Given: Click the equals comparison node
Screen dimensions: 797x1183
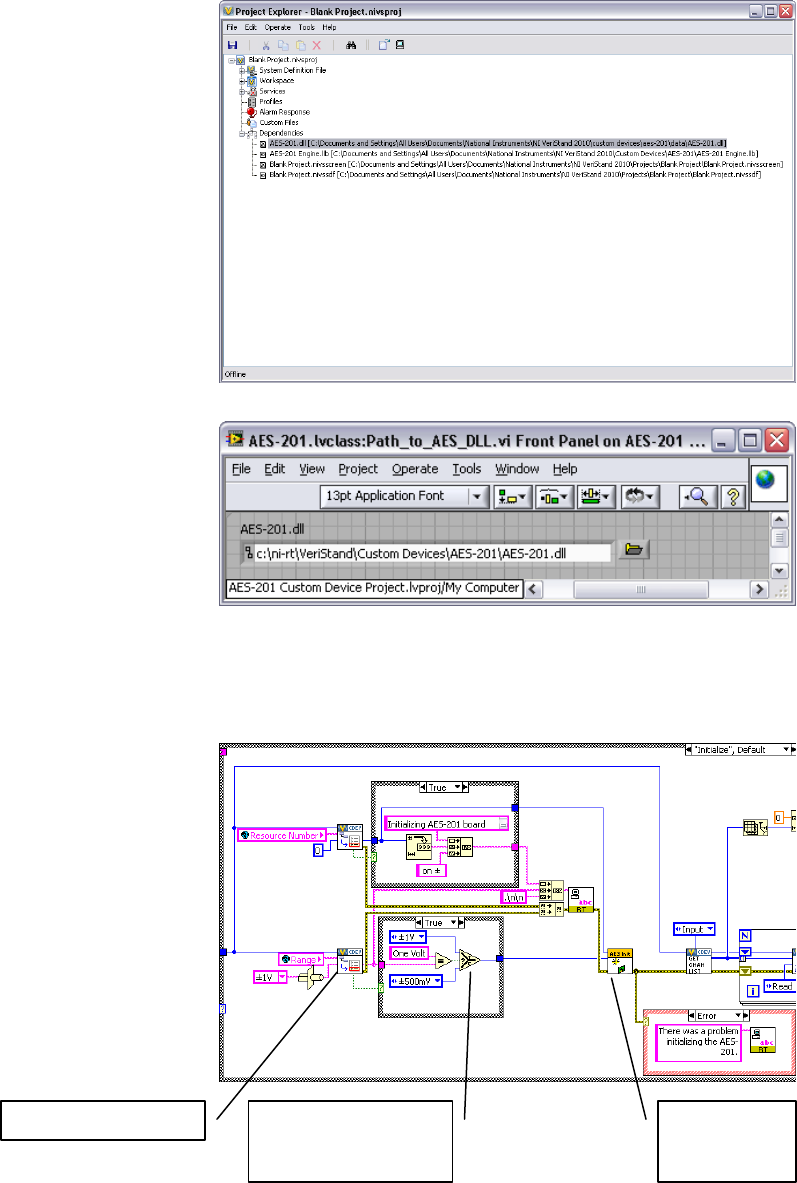Looking at the screenshot, I should pos(443,961).
